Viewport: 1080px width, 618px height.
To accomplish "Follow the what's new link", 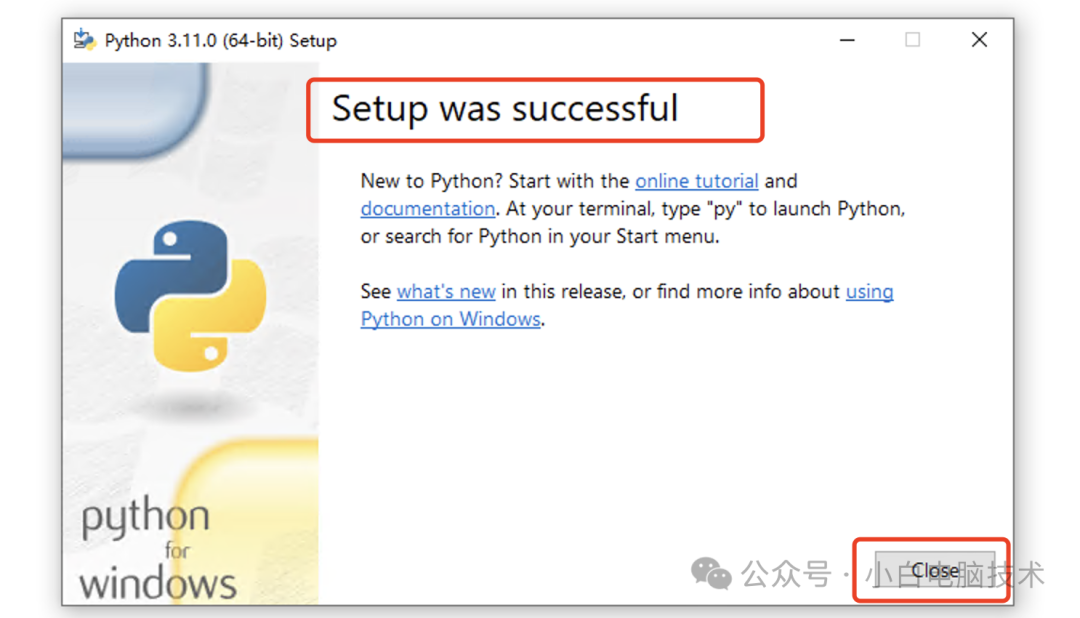I will 446,291.
